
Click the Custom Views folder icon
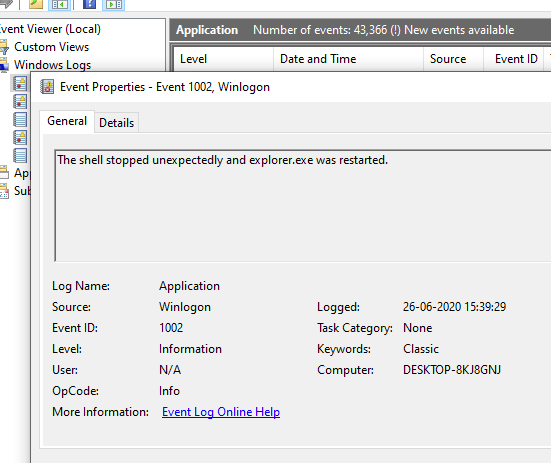point(4,47)
